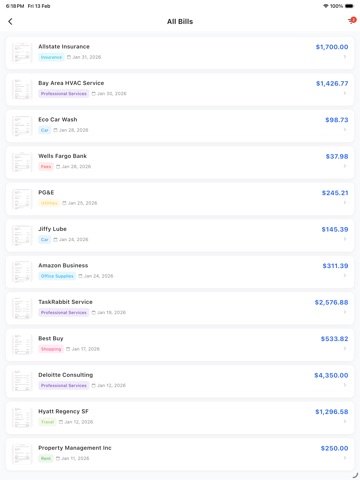Tap the Amazon Business receipt icon
360x480 pixels.
pos(22,272)
